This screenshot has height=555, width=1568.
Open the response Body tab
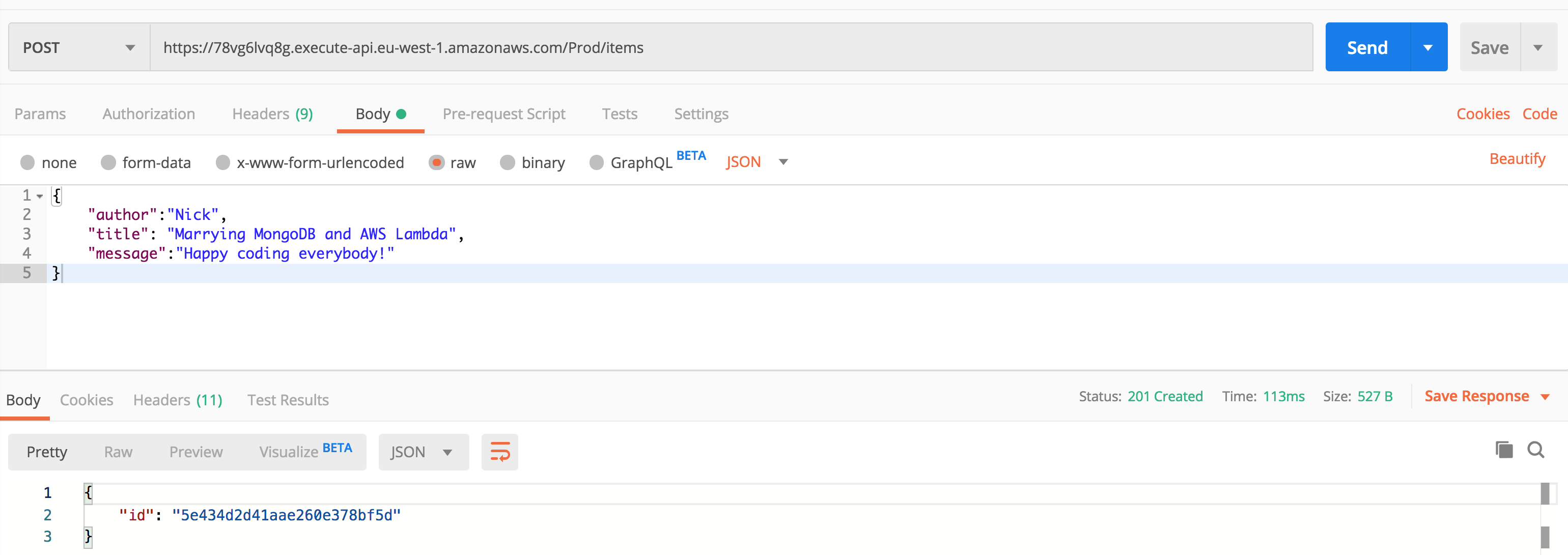[x=23, y=400]
